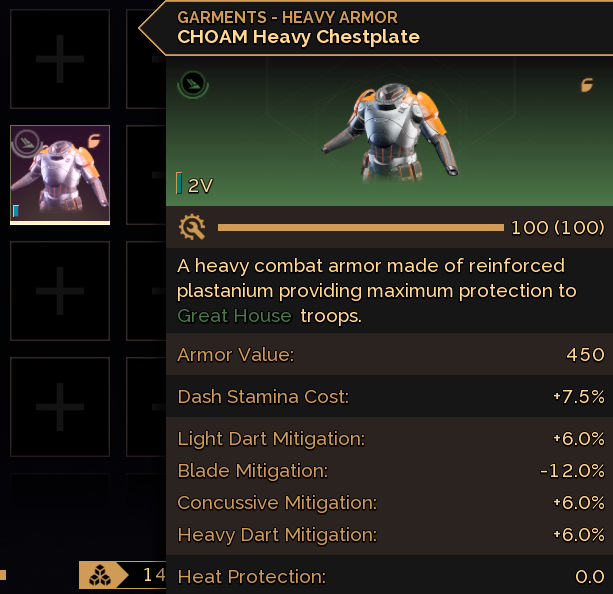Click the durability gear icon
The width and height of the screenshot is (613, 594).
(191, 228)
